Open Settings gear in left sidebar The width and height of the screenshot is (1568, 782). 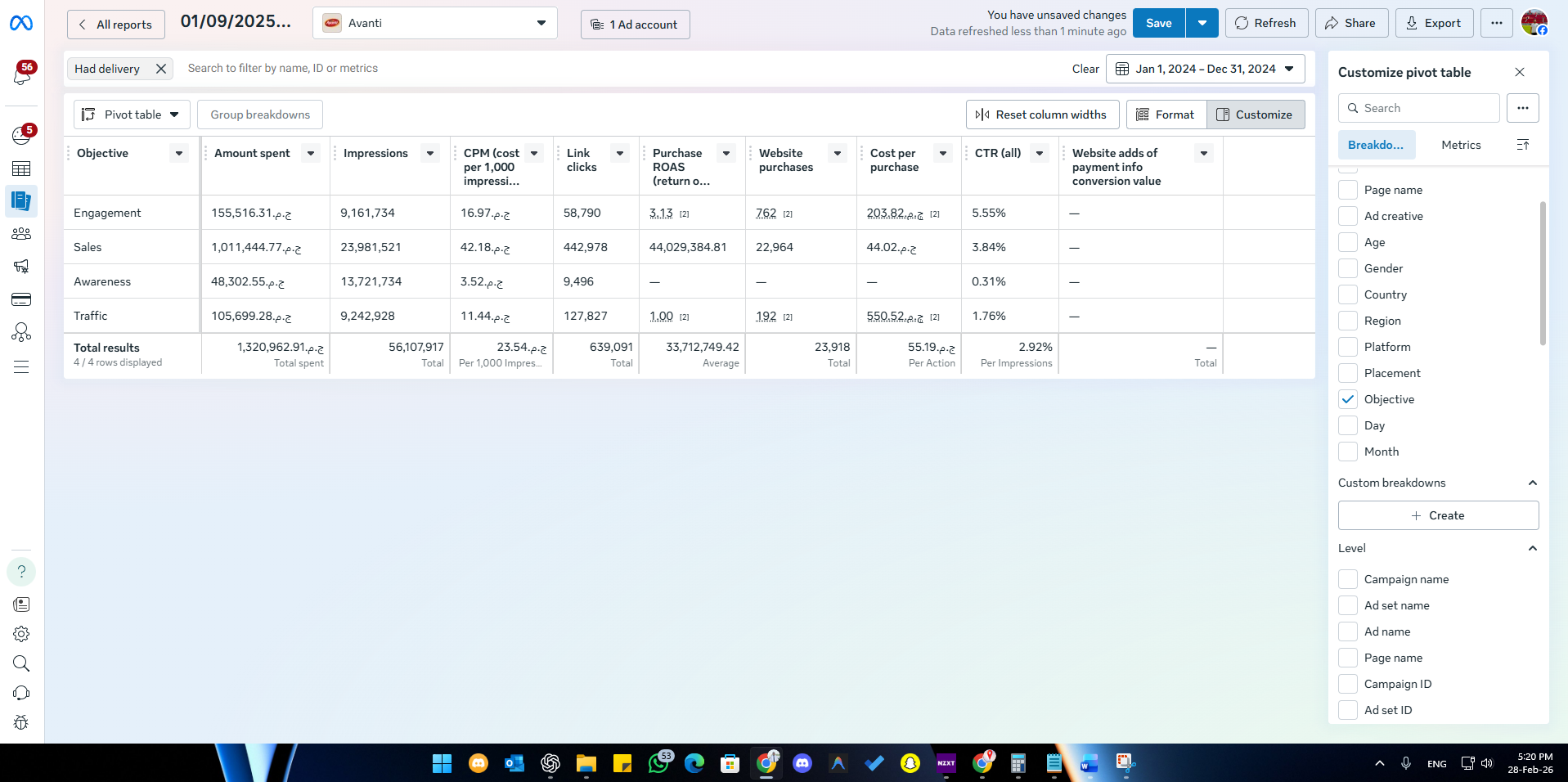pyautogui.click(x=21, y=634)
